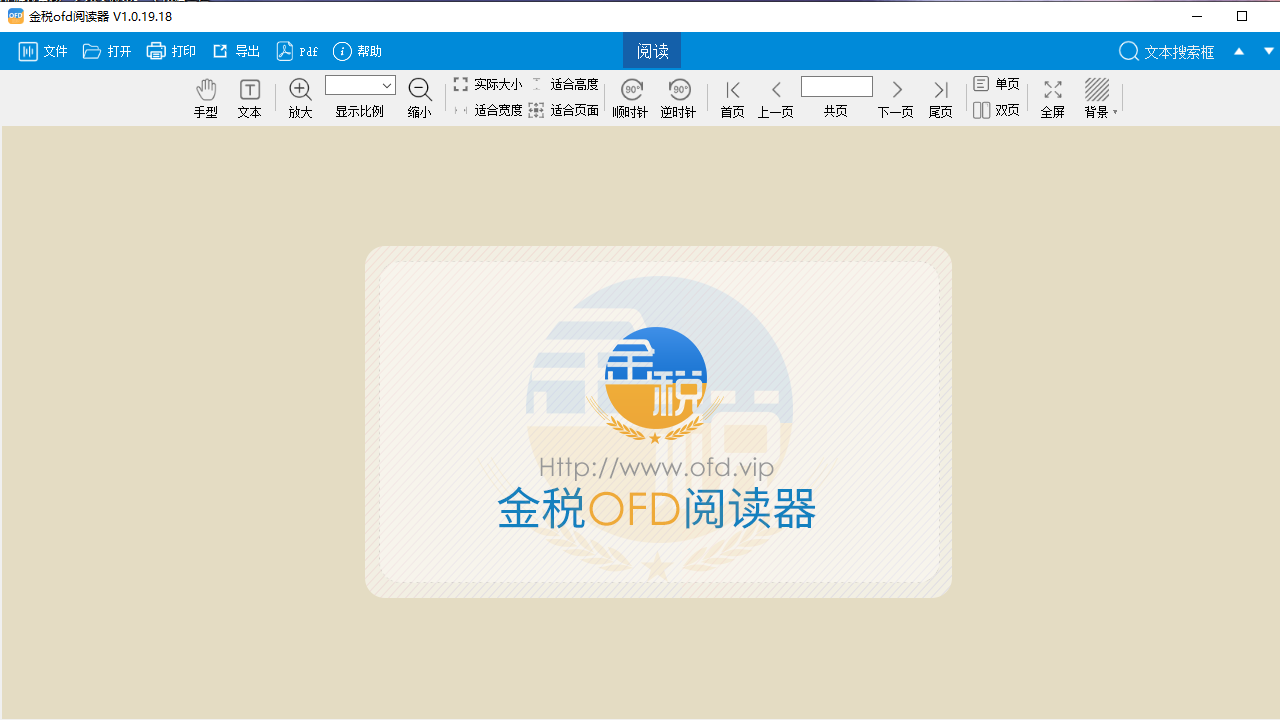1280x720 pixels.
Task: Rotate page clockwise (顺时针)
Action: [x=630, y=98]
